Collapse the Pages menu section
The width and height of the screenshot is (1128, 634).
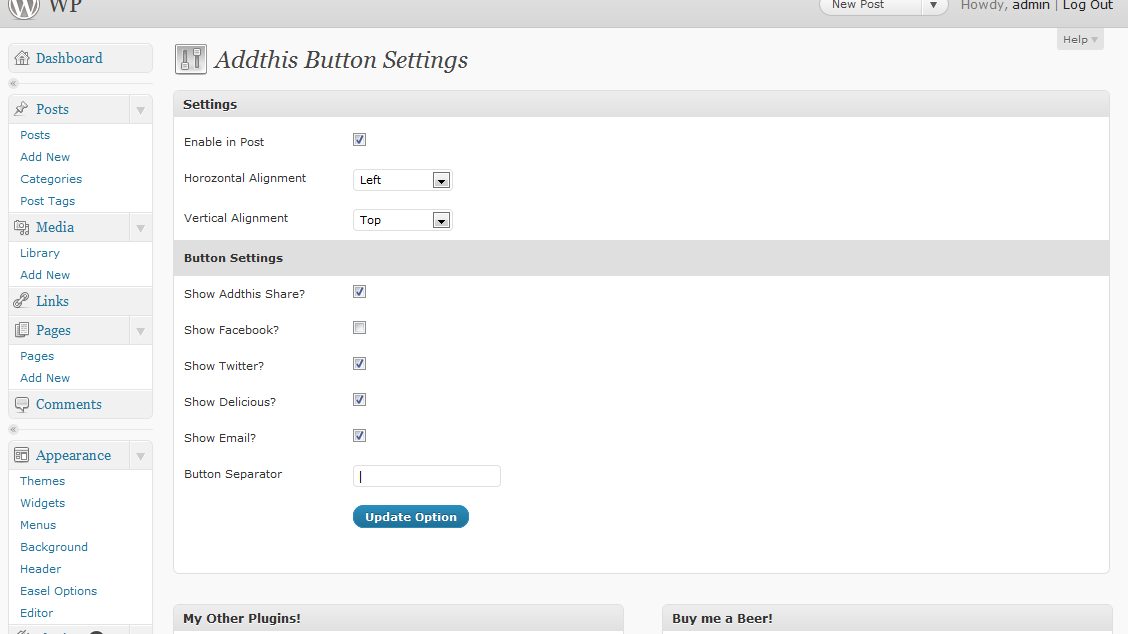pos(141,331)
